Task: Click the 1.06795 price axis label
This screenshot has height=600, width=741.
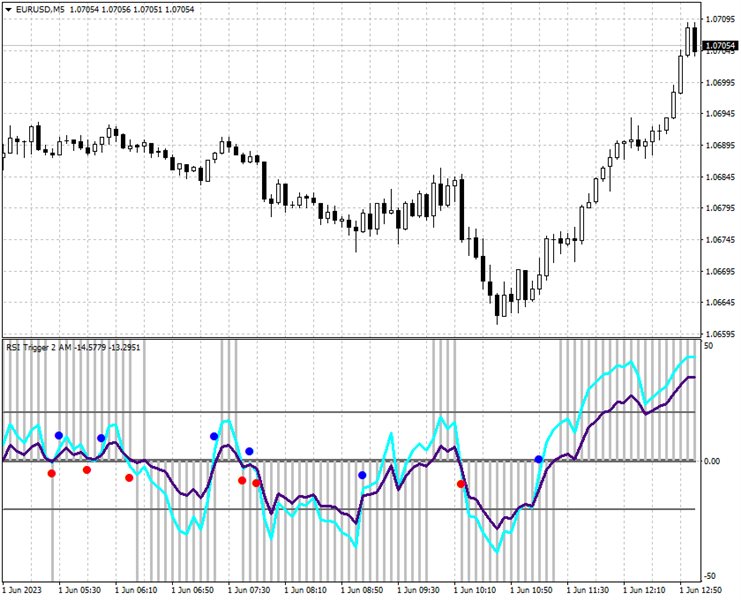Action: click(x=720, y=208)
